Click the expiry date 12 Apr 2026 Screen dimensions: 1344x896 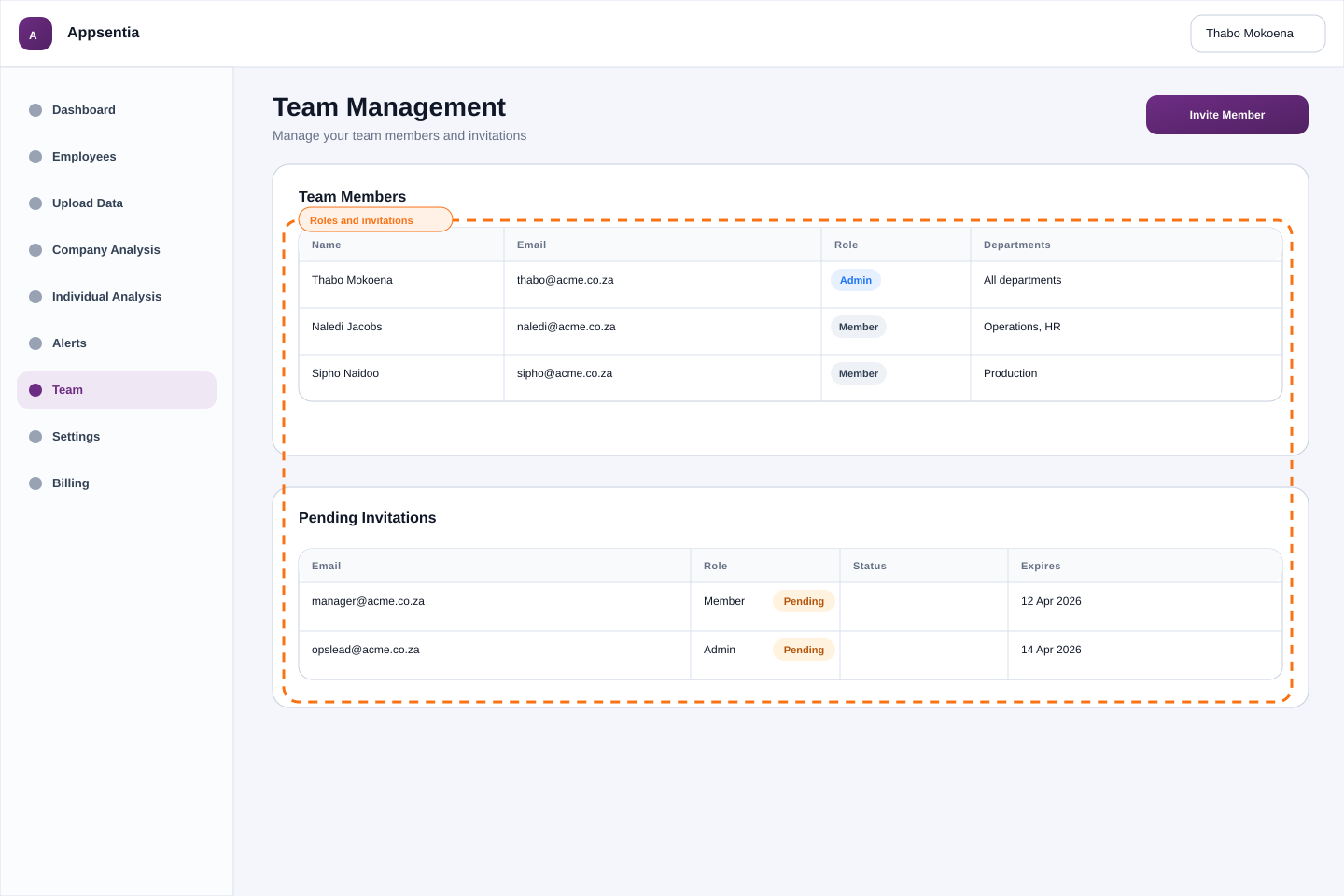(1051, 601)
